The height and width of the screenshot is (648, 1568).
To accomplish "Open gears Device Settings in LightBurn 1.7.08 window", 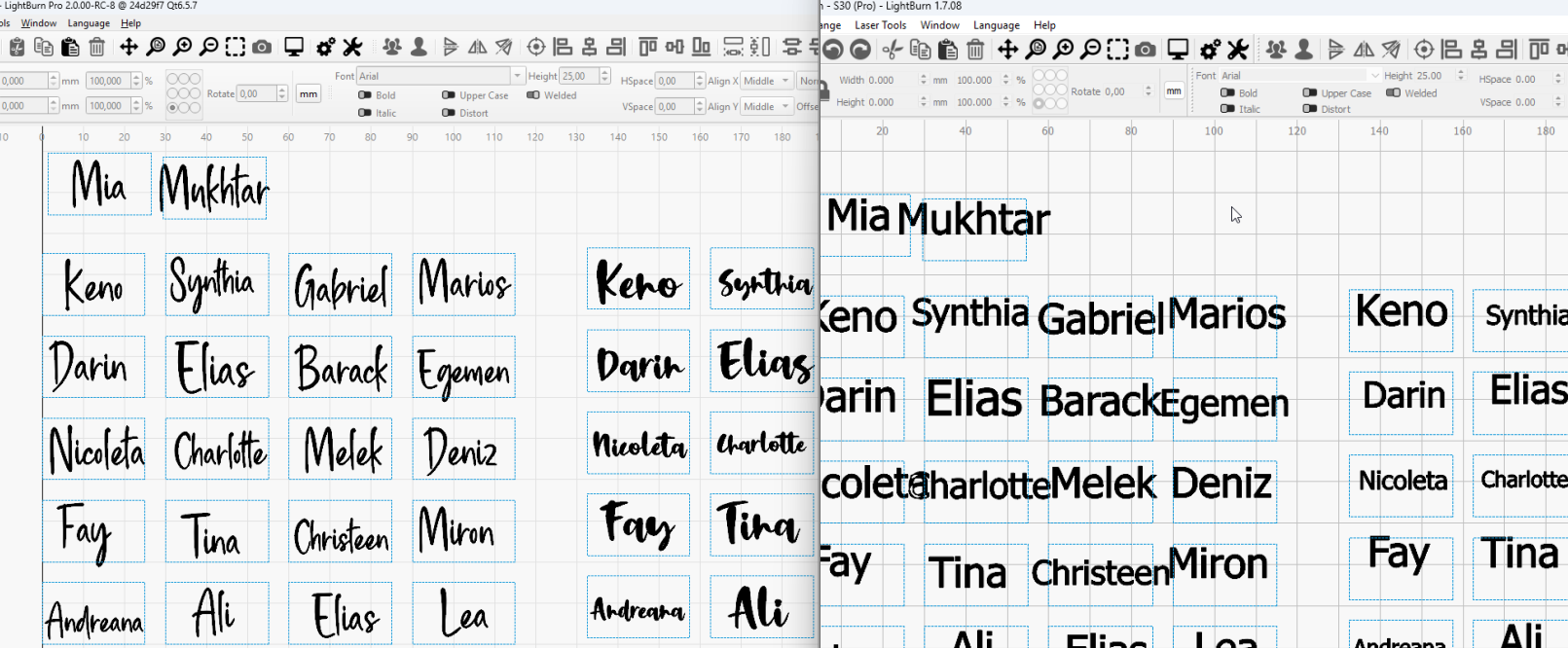I will pyautogui.click(x=1210, y=50).
